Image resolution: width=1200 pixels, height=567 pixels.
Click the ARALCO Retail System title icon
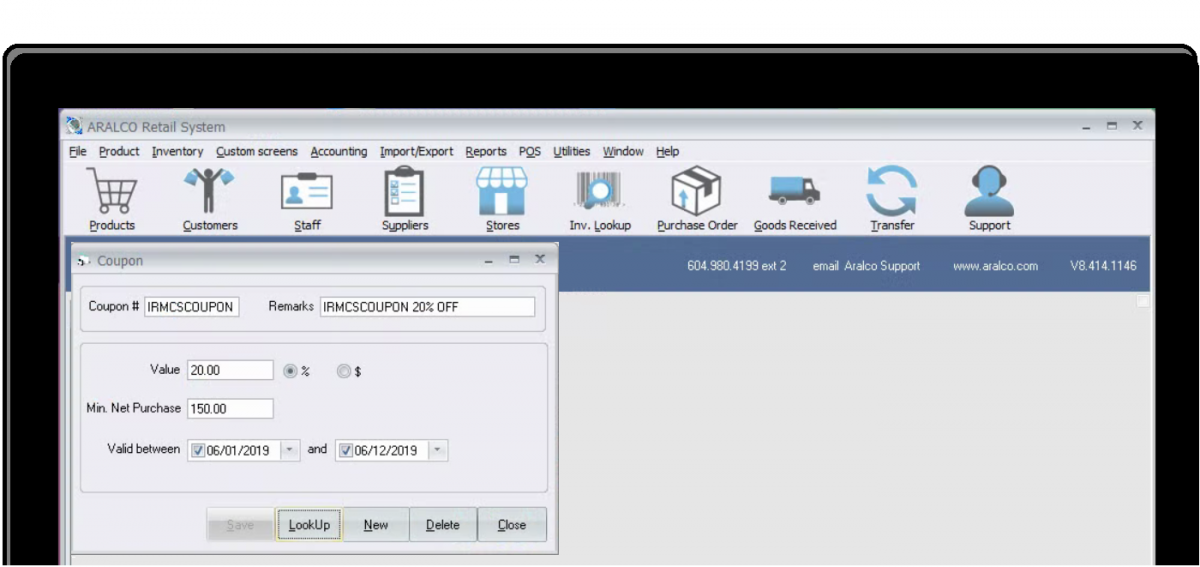(74, 126)
